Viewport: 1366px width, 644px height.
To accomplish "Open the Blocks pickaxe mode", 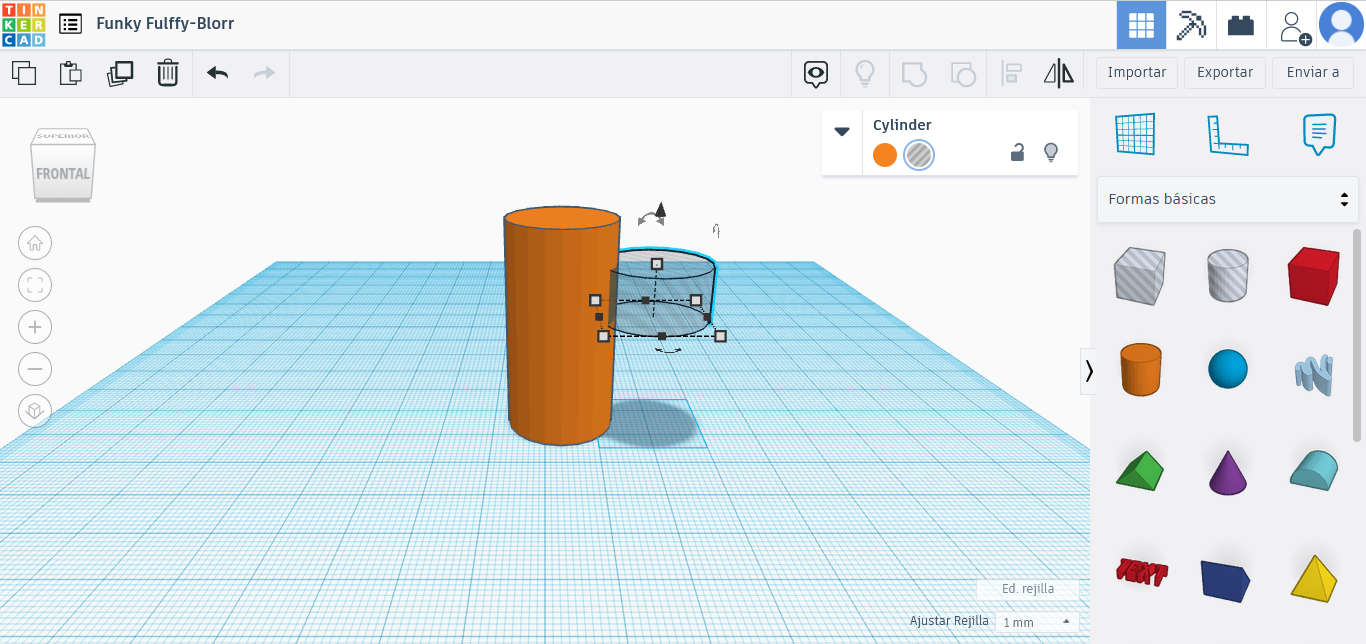I will point(1191,25).
